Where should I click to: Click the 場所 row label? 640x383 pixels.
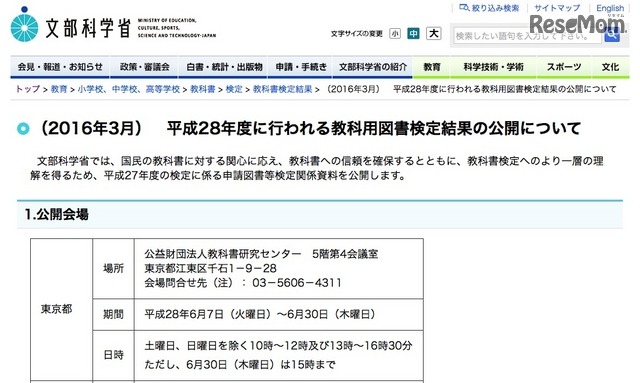(x=113, y=268)
